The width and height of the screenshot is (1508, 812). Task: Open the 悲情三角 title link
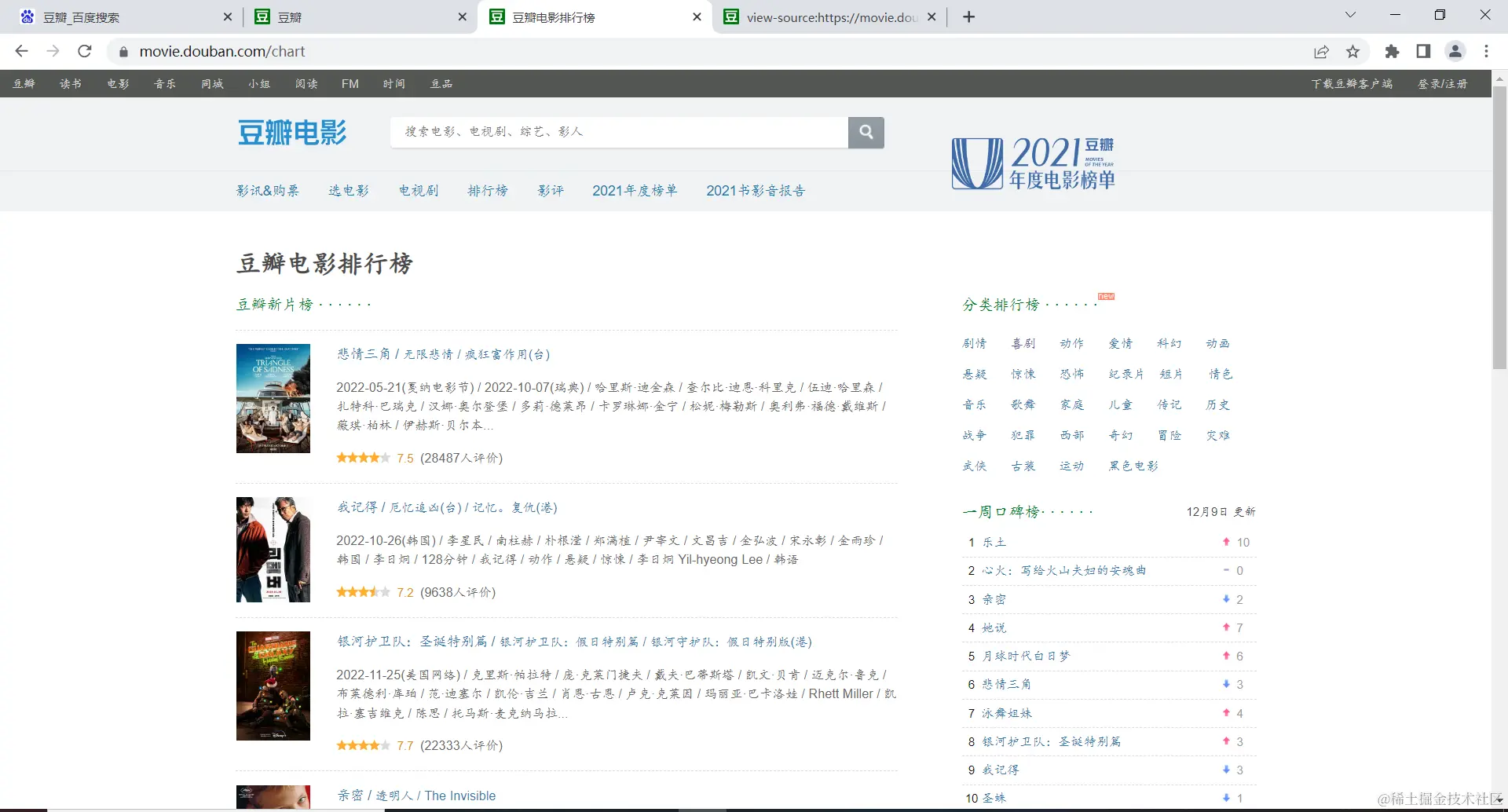point(444,354)
